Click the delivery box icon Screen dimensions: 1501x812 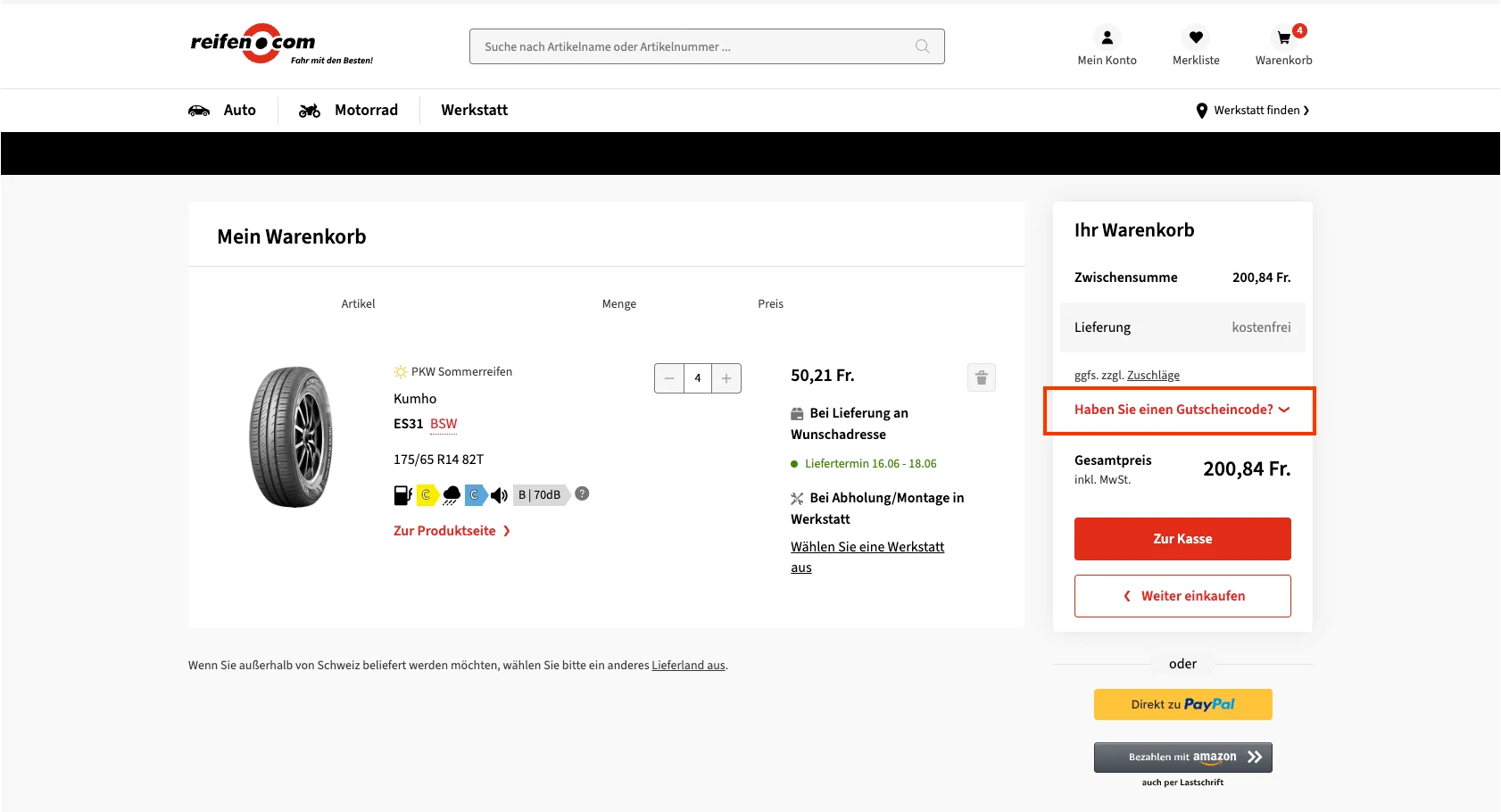[x=797, y=414]
